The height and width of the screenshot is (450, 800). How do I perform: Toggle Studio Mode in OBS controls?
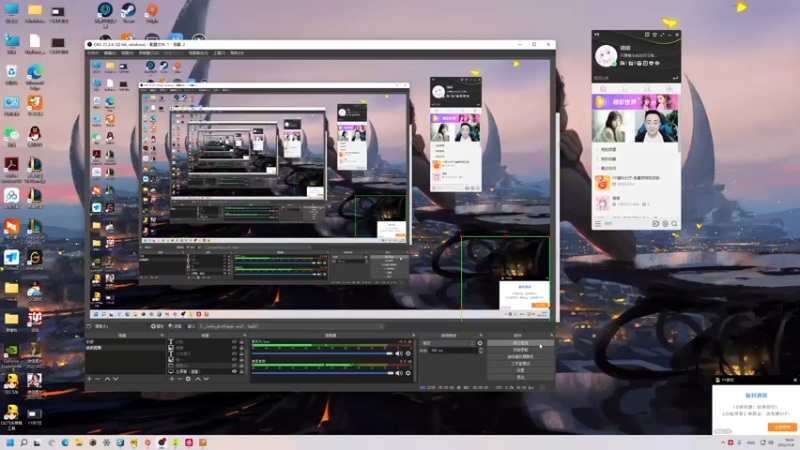[520, 363]
